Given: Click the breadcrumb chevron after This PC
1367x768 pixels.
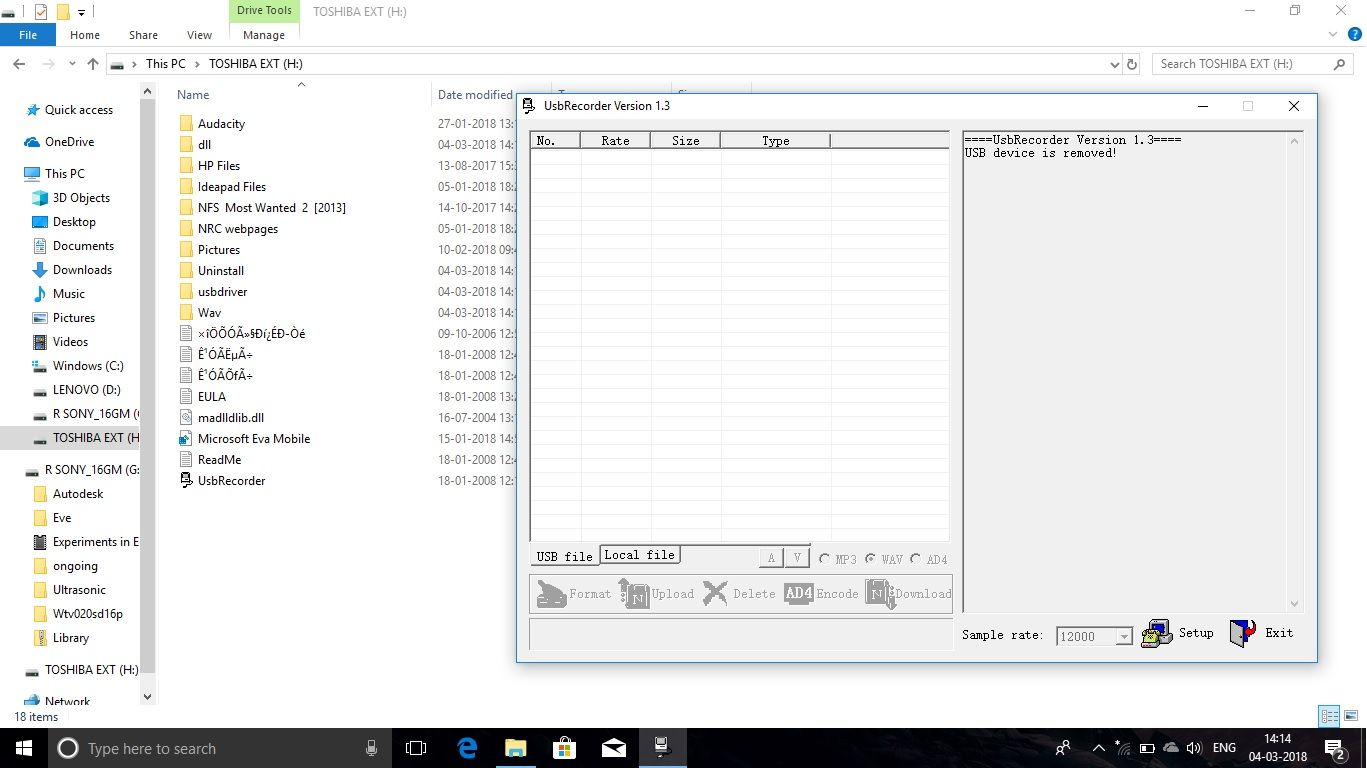Looking at the screenshot, I should (x=197, y=64).
